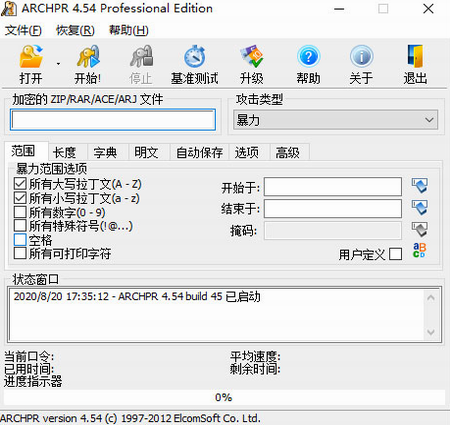Click the status window scroll down arrow
The width and height of the screenshot is (450, 425).
point(431,332)
